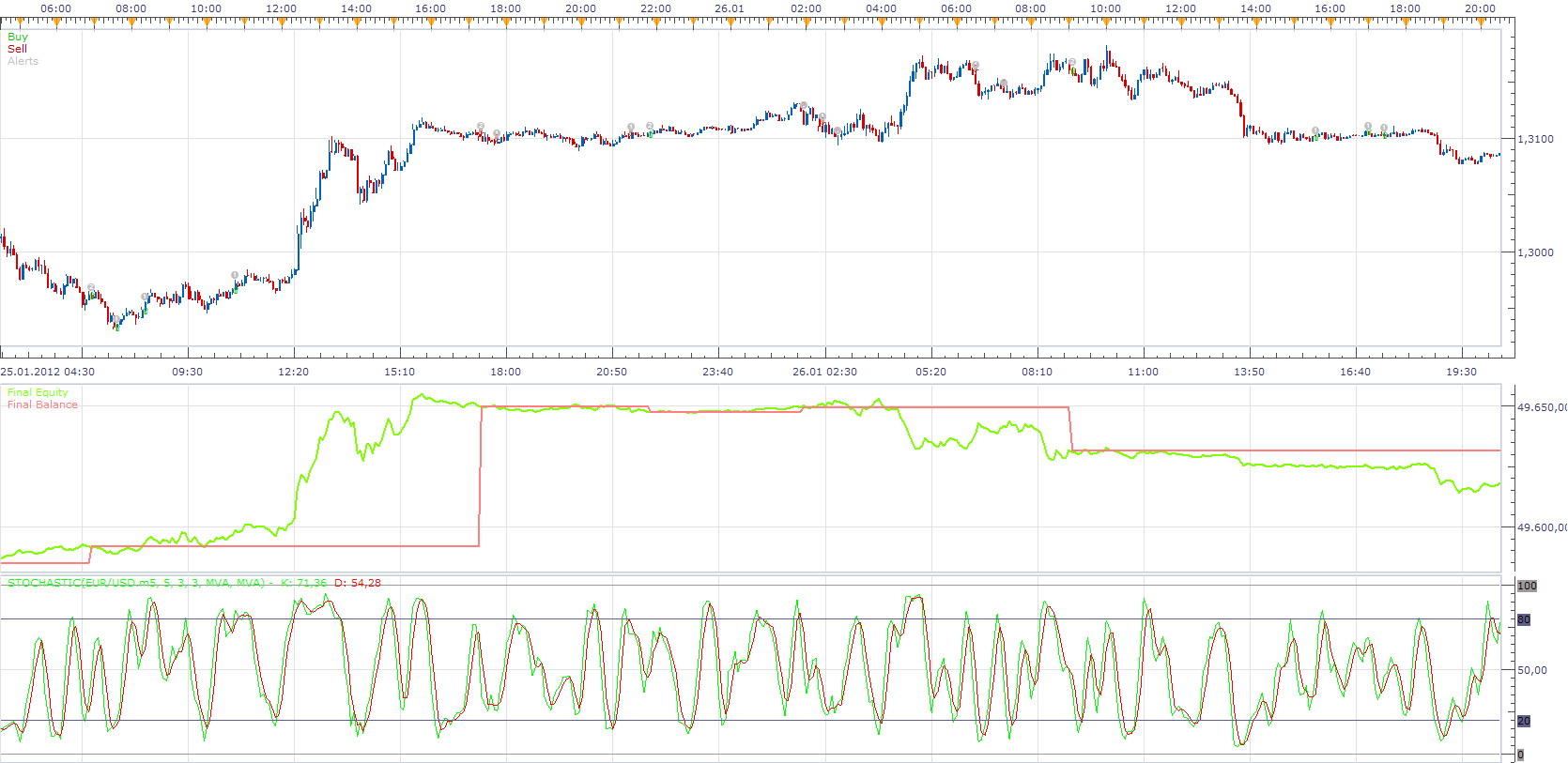Click the 20:50 bottom axis time label
Screen dimensions: 1568x763
coord(611,372)
